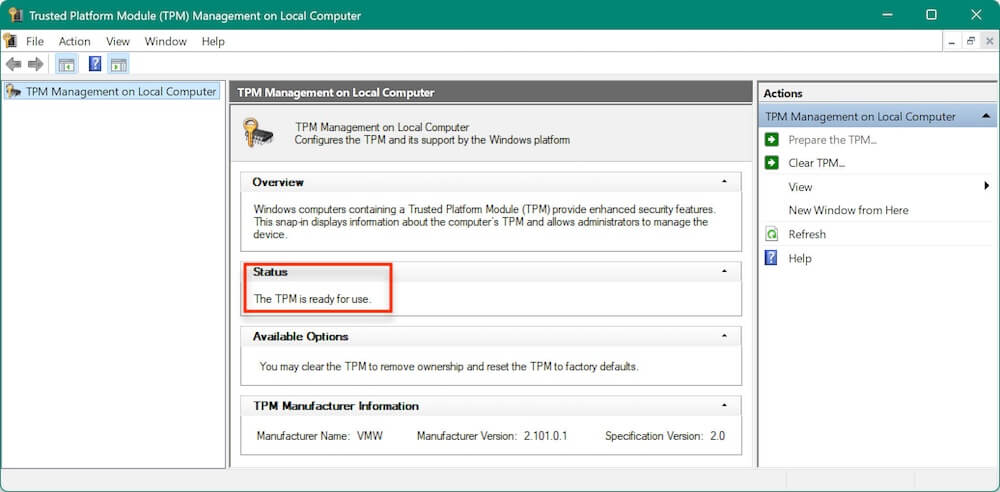Collapse TPM Manufacturer Information section
1000x492 pixels.
tap(724, 405)
